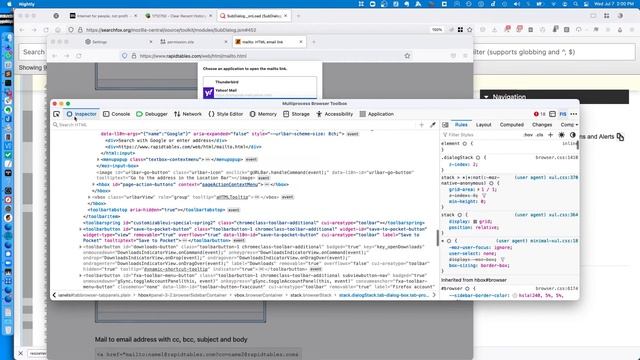Viewport: 640px width, 360px height.
Task: Open the Accessibility panel tab
Action: [335, 114]
